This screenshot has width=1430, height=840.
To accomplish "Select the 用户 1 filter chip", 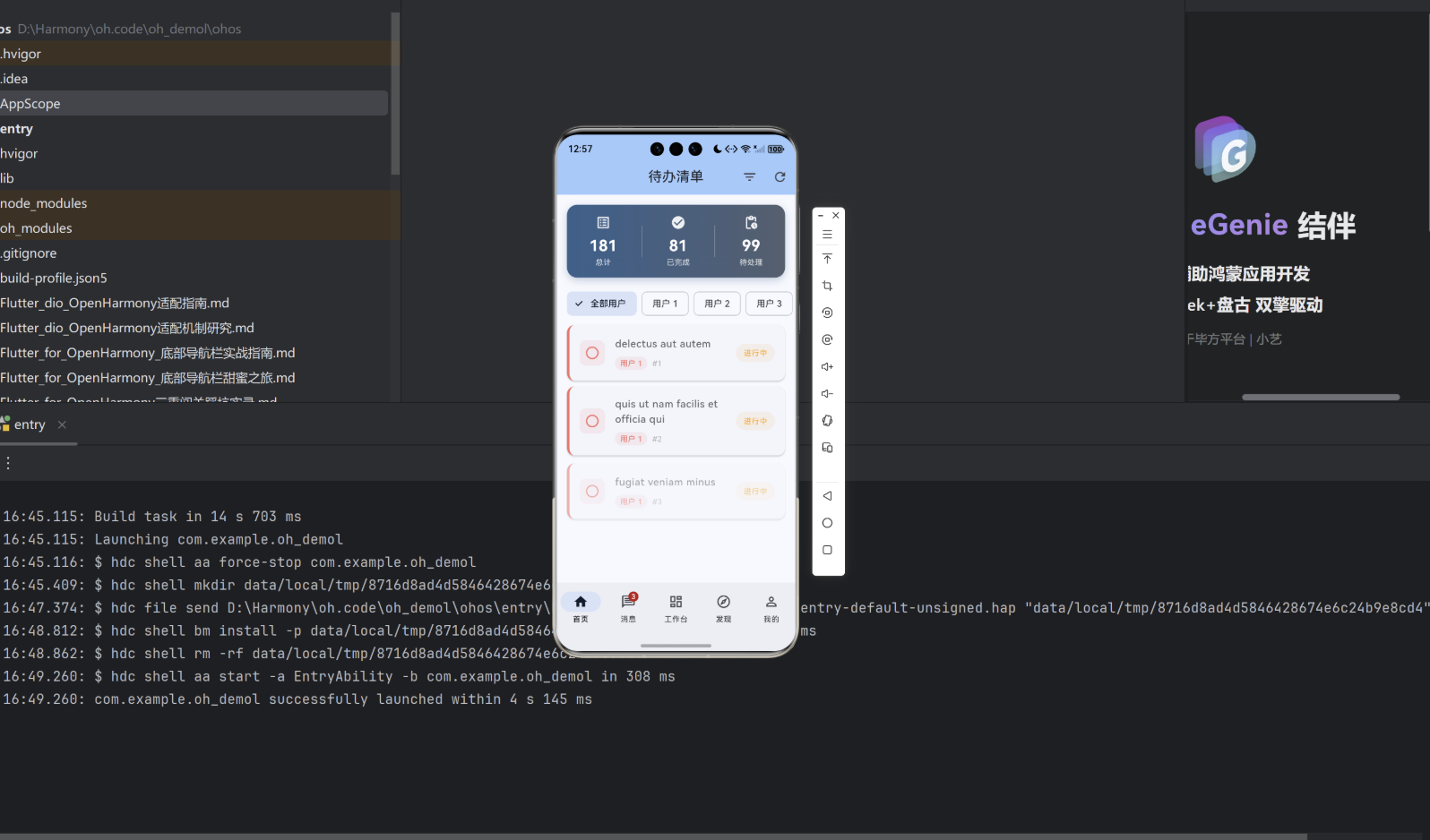I will click(665, 304).
